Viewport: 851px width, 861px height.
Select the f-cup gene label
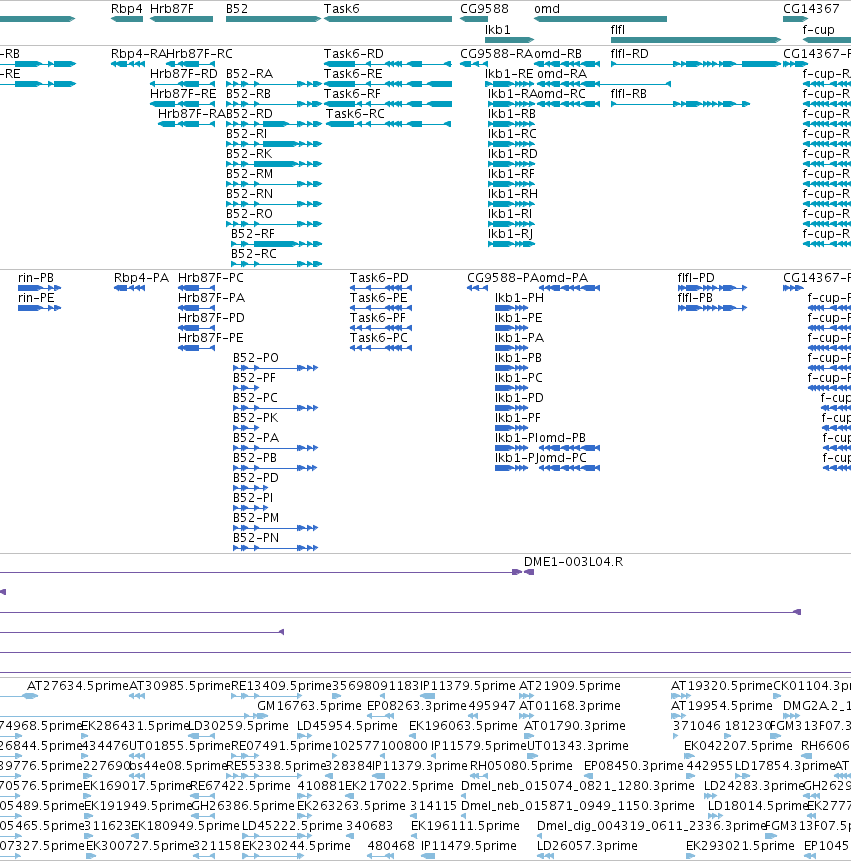(x=818, y=30)
